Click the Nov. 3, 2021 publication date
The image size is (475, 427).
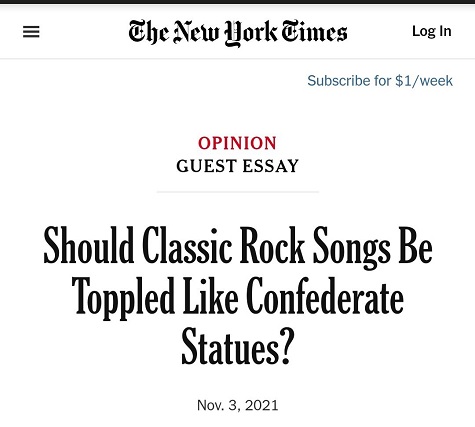coord(238,405)
